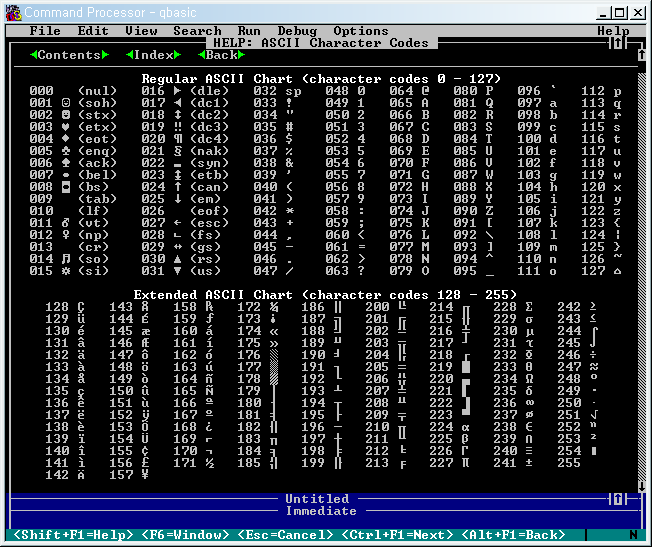This screenshot has height=547, width=652.
Task: Open the Command Processor system menu icon
Action: (13, 12)
